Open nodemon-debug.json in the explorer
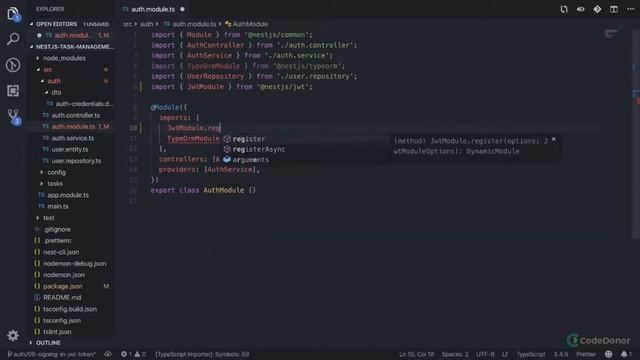Viewport: 640px width, 360px height. [x=75, y=264]
